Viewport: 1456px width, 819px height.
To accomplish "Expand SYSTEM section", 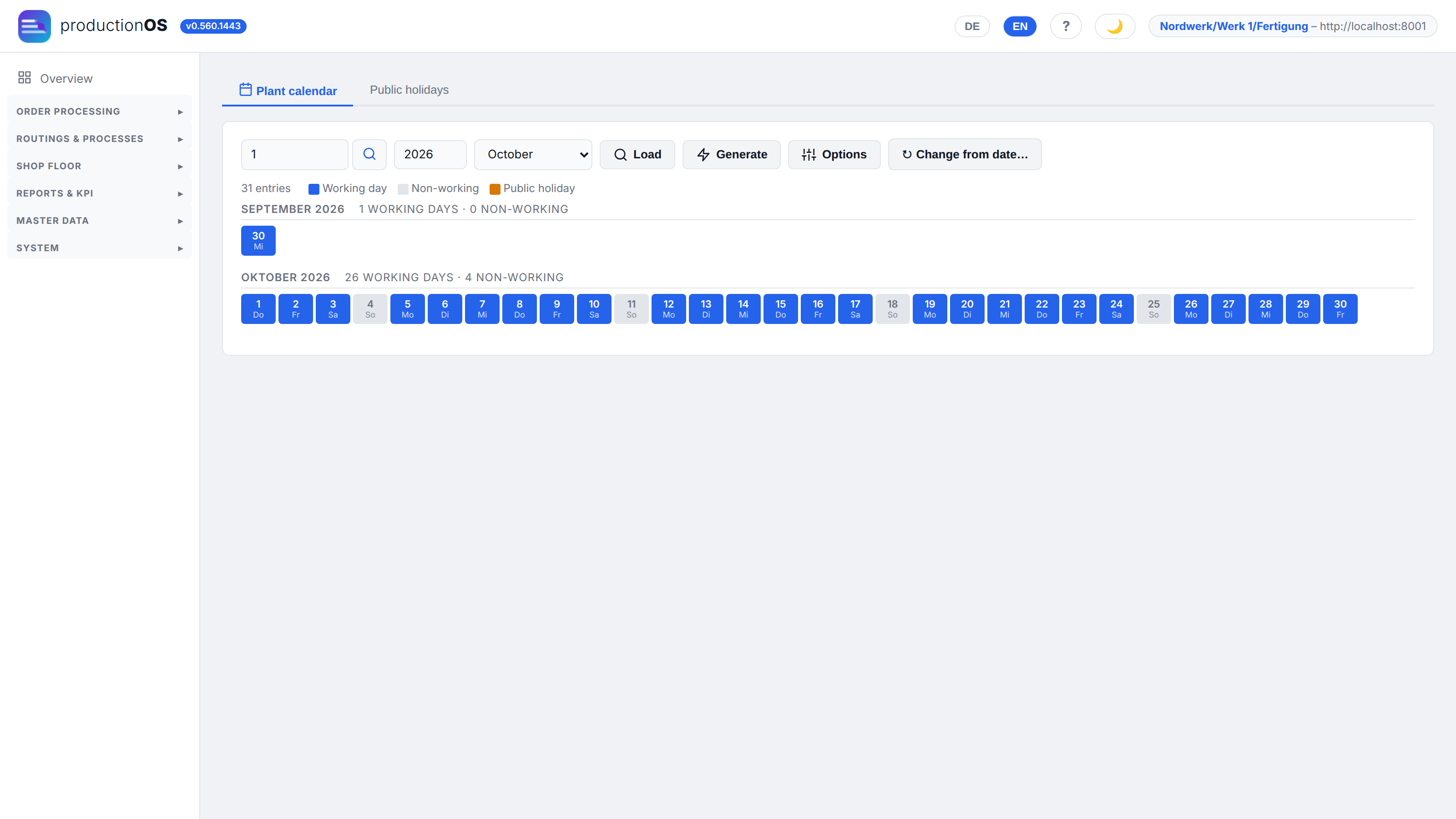I will tap(100, 248).
